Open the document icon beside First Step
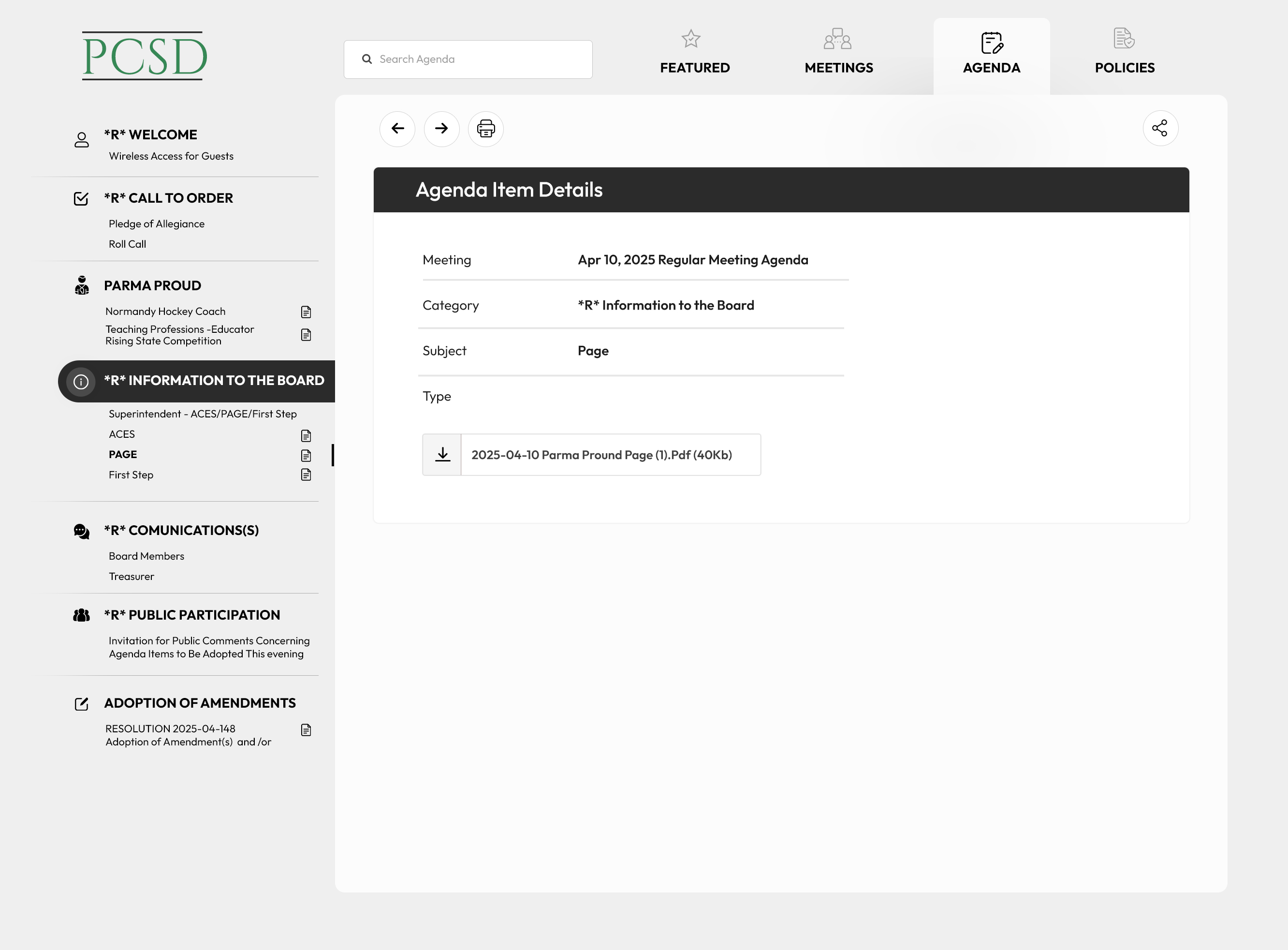 (x=306, y=475)
